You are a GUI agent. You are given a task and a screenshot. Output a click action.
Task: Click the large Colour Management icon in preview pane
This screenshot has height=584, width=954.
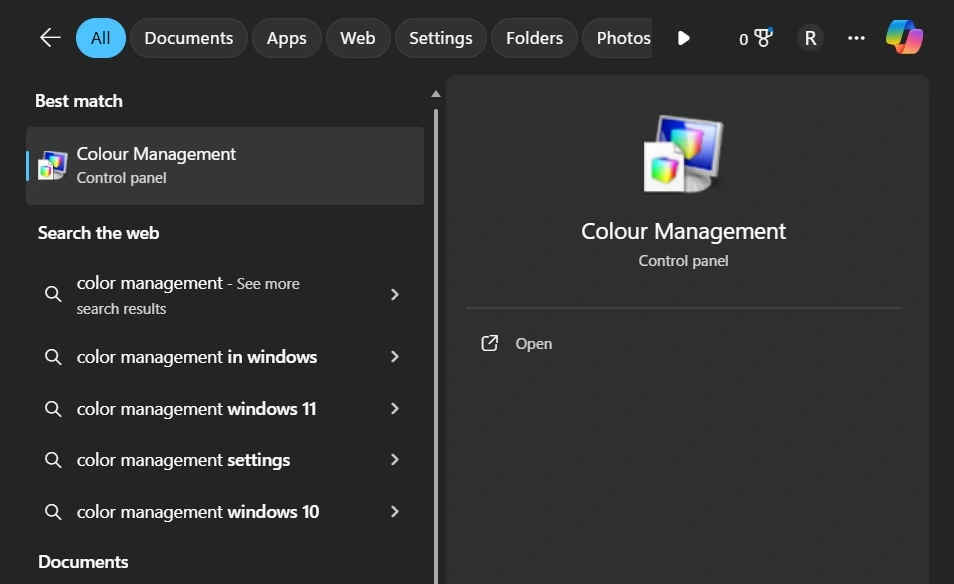pyautogui.click(x=683, y=152)
